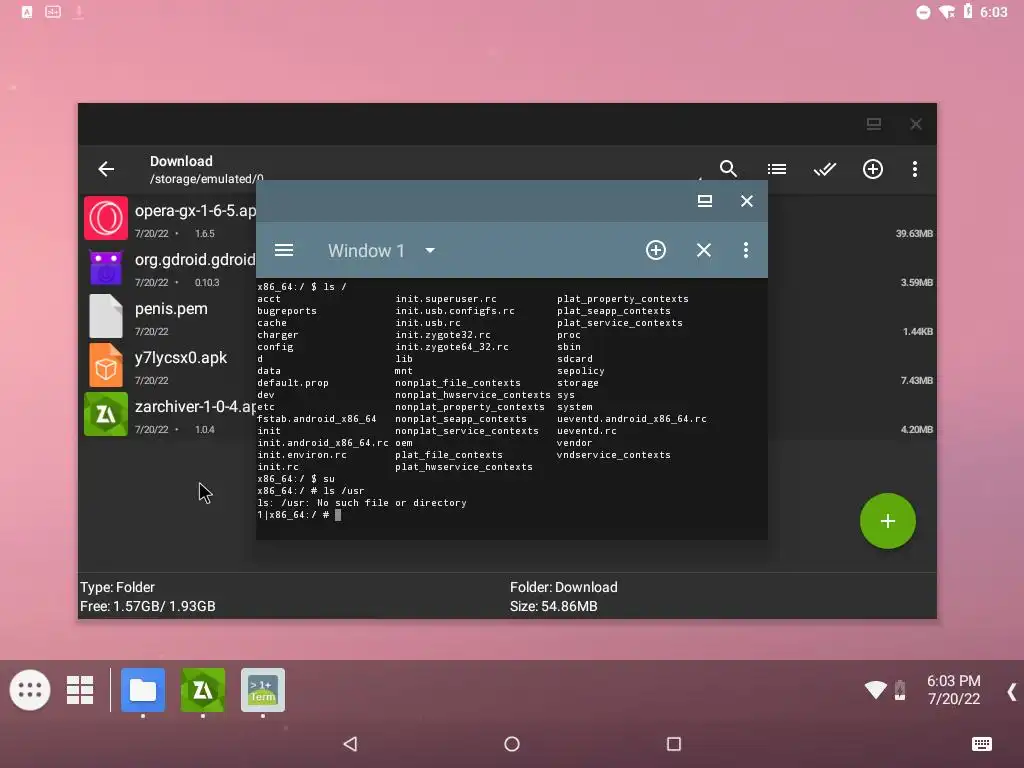Click Download folder path title
1024x768 pixels.
click(x=181, y=161)
